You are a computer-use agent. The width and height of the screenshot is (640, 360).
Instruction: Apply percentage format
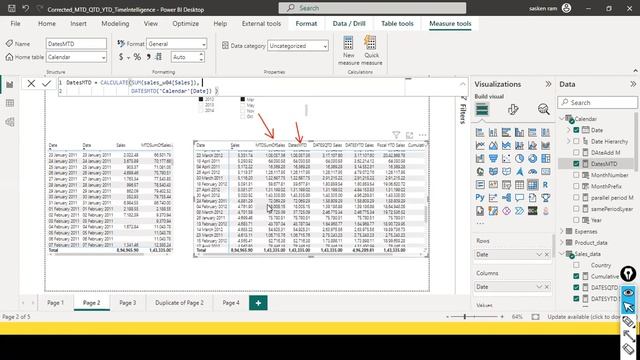coord(137,57)
